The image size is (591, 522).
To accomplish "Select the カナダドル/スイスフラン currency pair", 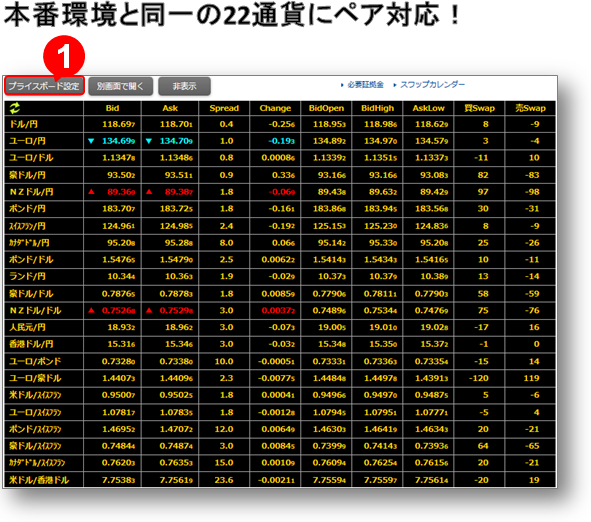I will (x=37, y=462).
